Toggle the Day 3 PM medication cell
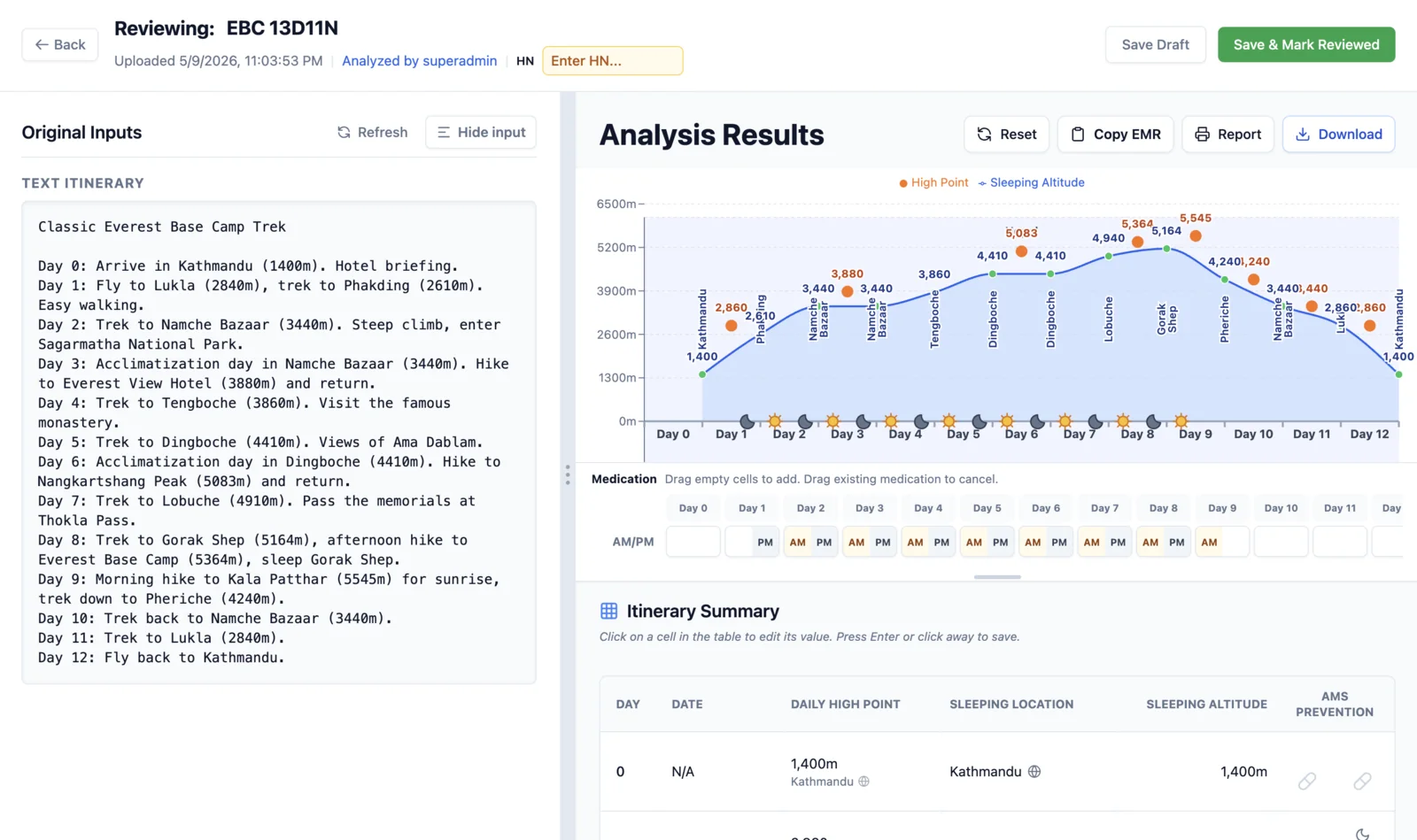This screenshot has width=1417, height=840. point(883,542)
